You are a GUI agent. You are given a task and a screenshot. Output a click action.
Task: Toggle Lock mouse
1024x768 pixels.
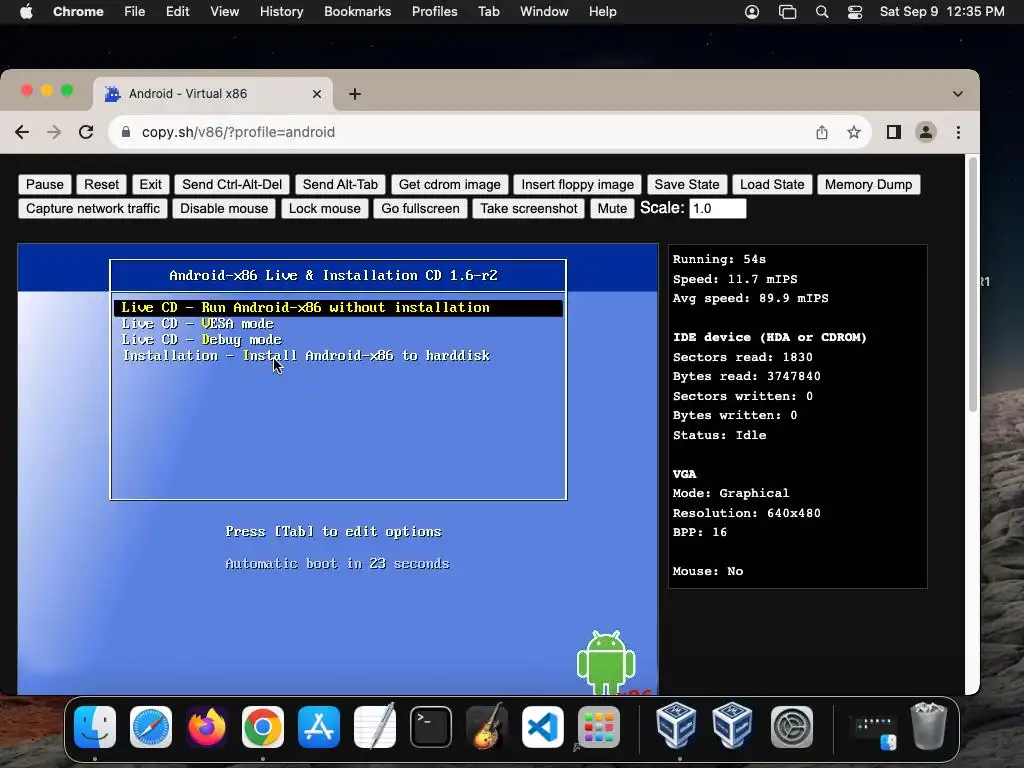(x=325, y=209)
